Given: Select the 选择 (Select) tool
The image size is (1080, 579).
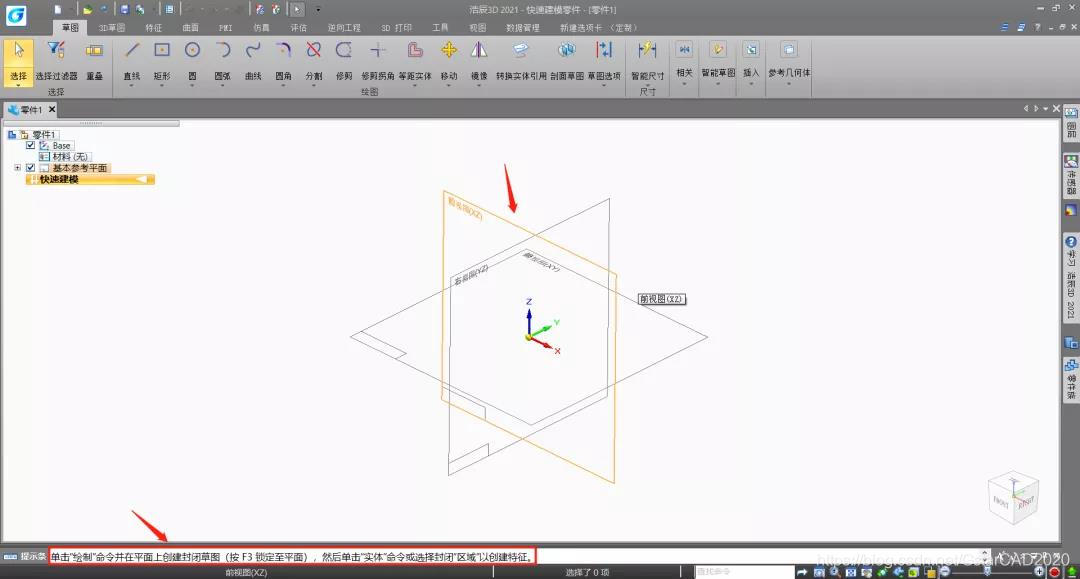Looking at the screenshot, I should click(18, 61).
